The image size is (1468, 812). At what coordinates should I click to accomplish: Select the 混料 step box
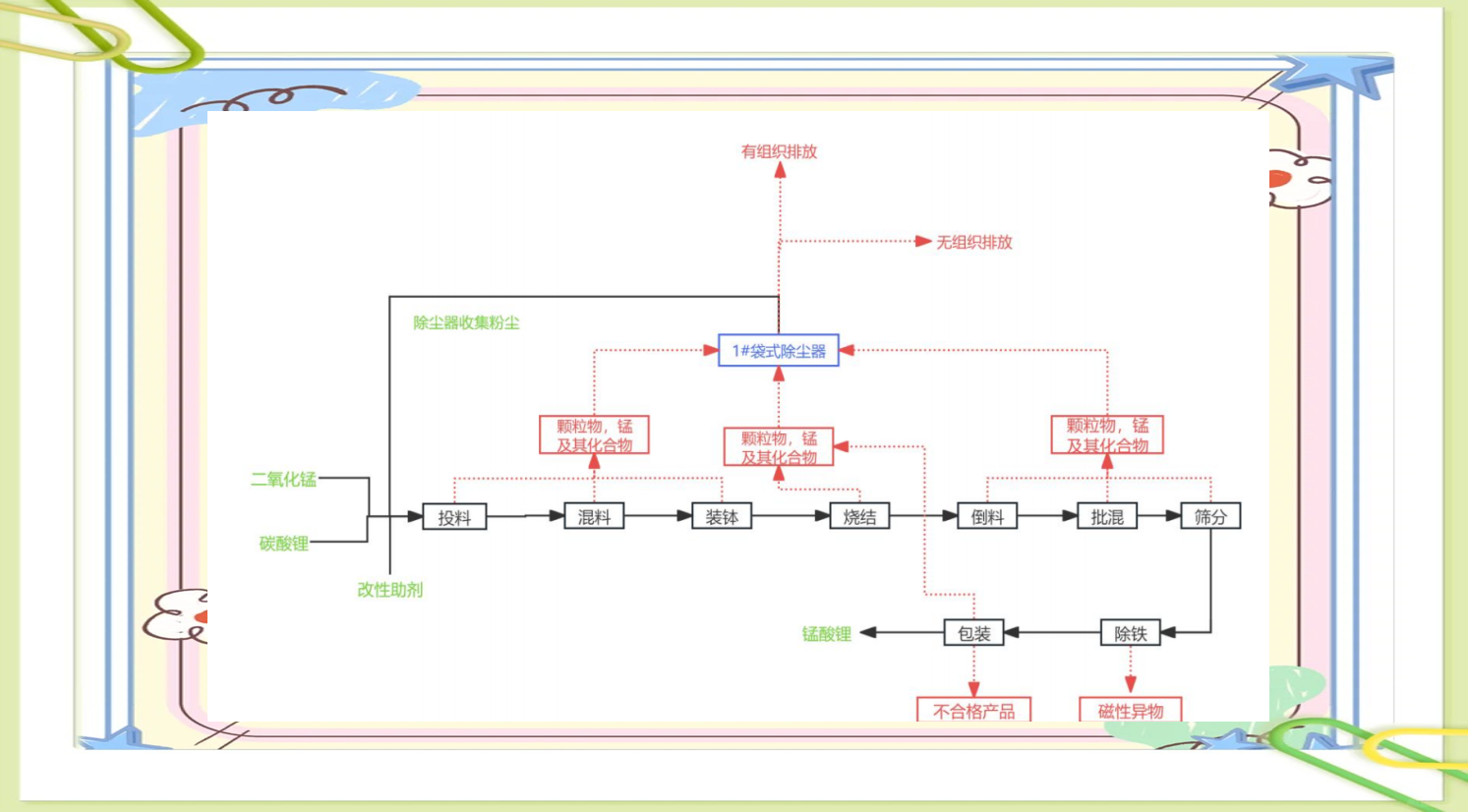point(594,517)
